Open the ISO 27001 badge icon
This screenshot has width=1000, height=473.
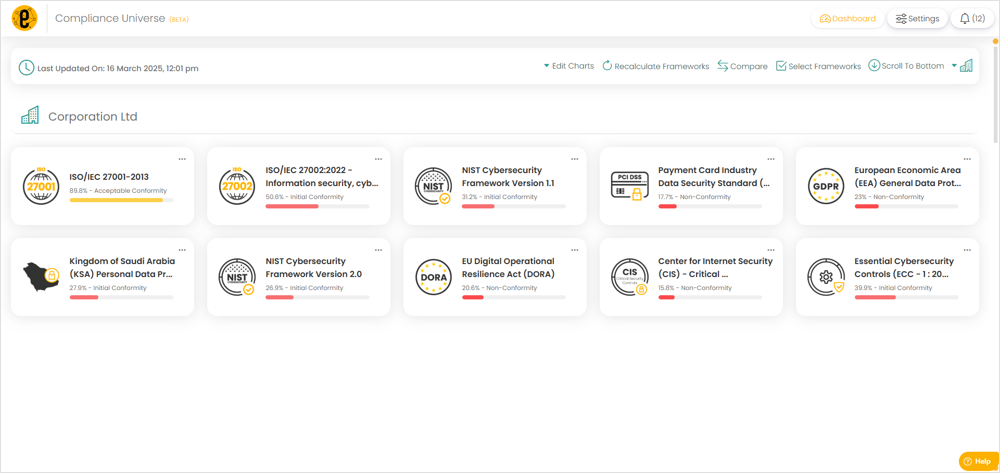click(41, 186)
